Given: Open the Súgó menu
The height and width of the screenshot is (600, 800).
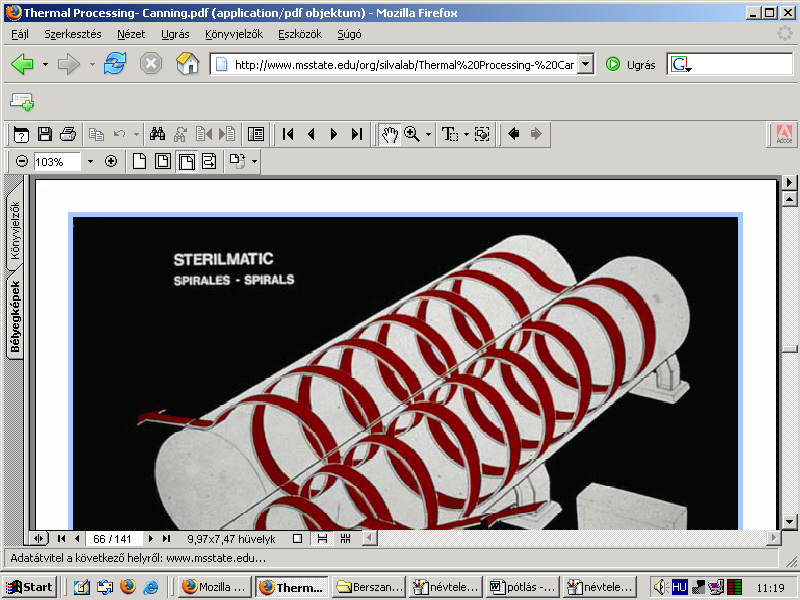Looking at the screenshot, I should point(349,34).
